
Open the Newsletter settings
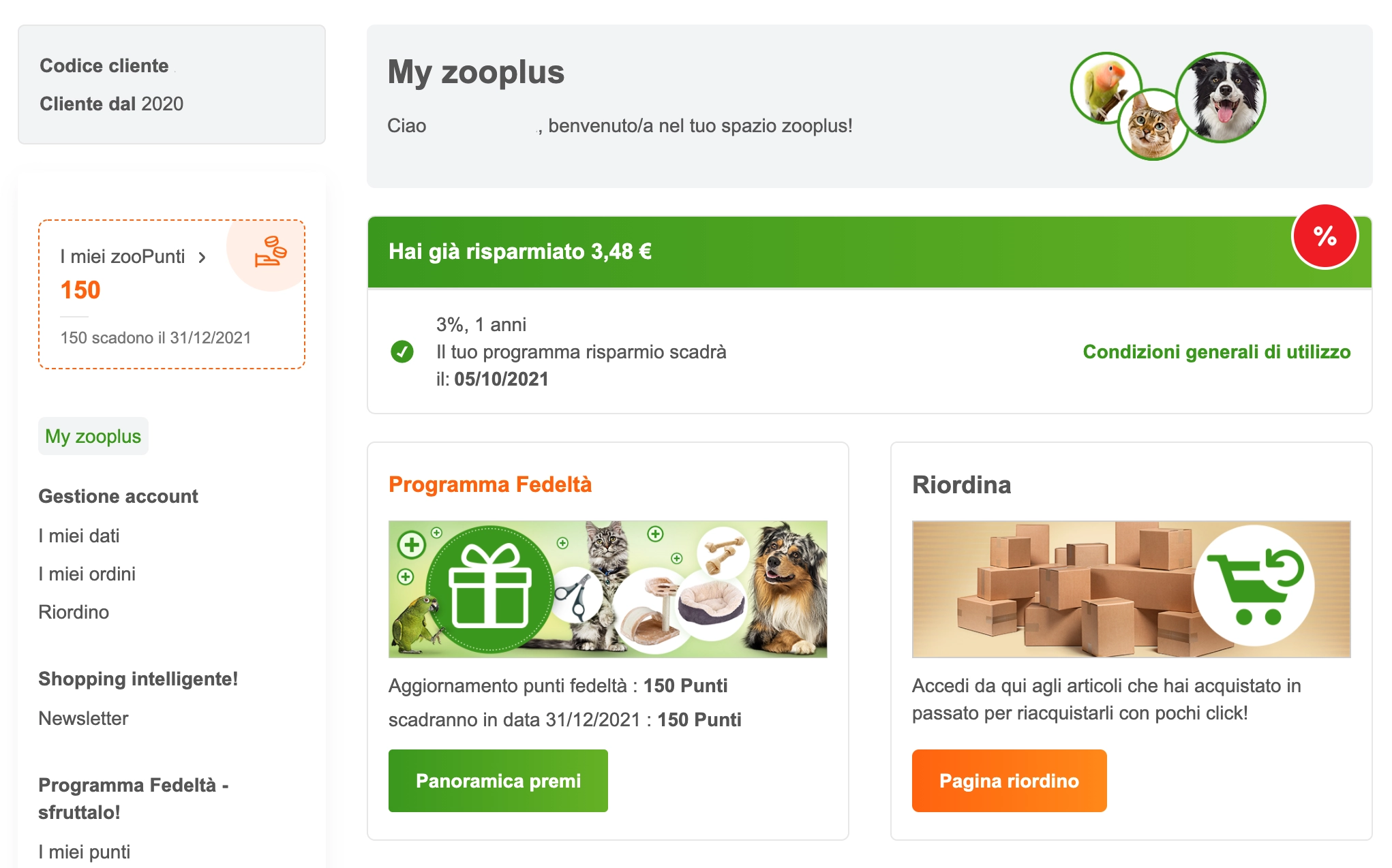[x=83, y=718]
